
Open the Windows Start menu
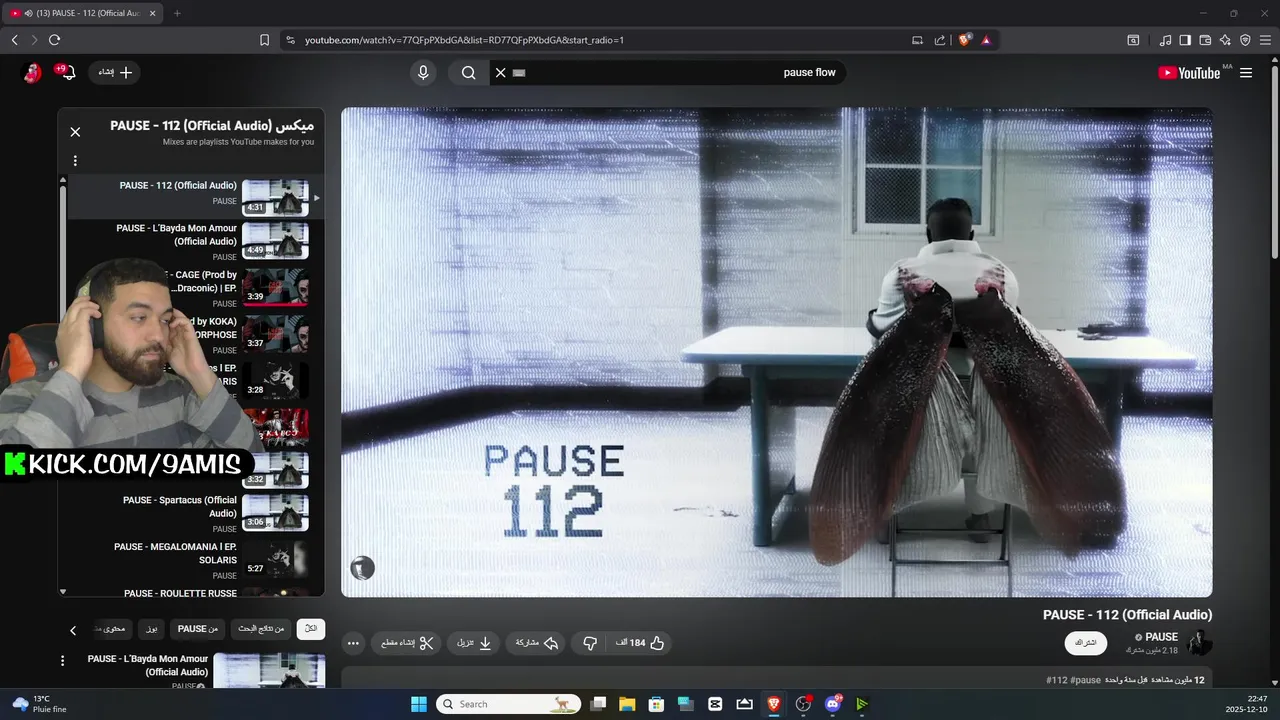419,704
